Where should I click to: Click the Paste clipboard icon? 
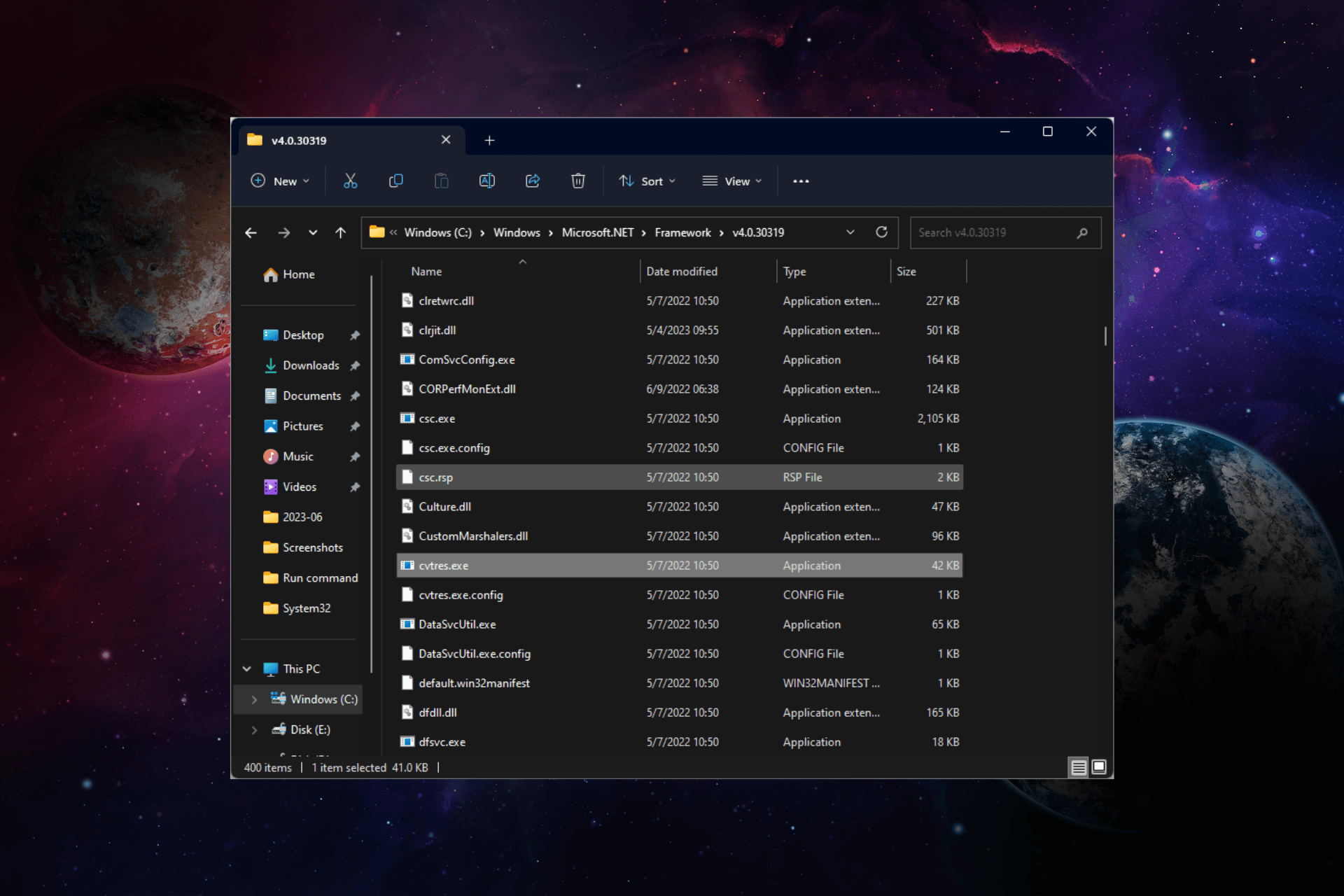click(x=441, y=181)
